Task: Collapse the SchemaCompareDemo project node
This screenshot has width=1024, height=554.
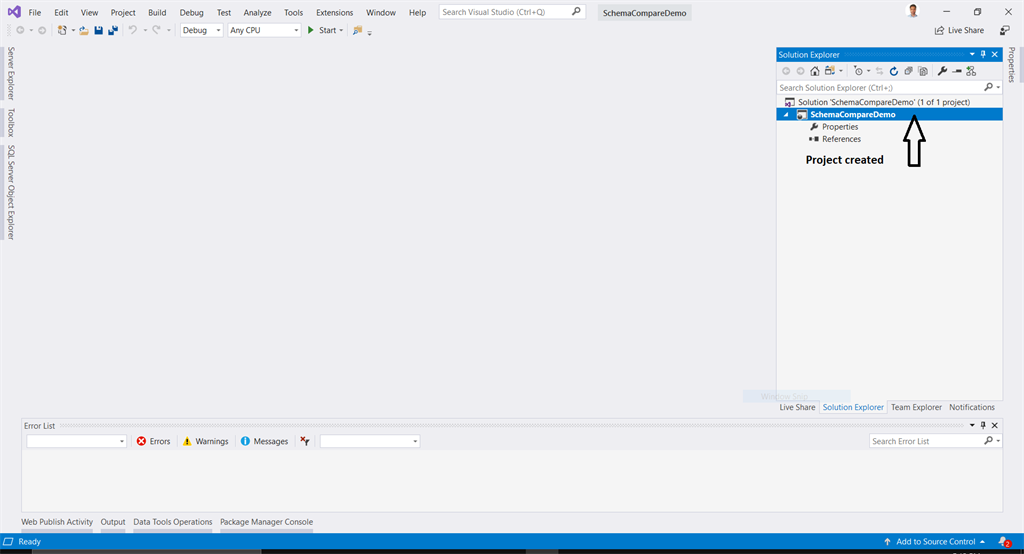Action: tap(786, 114)
